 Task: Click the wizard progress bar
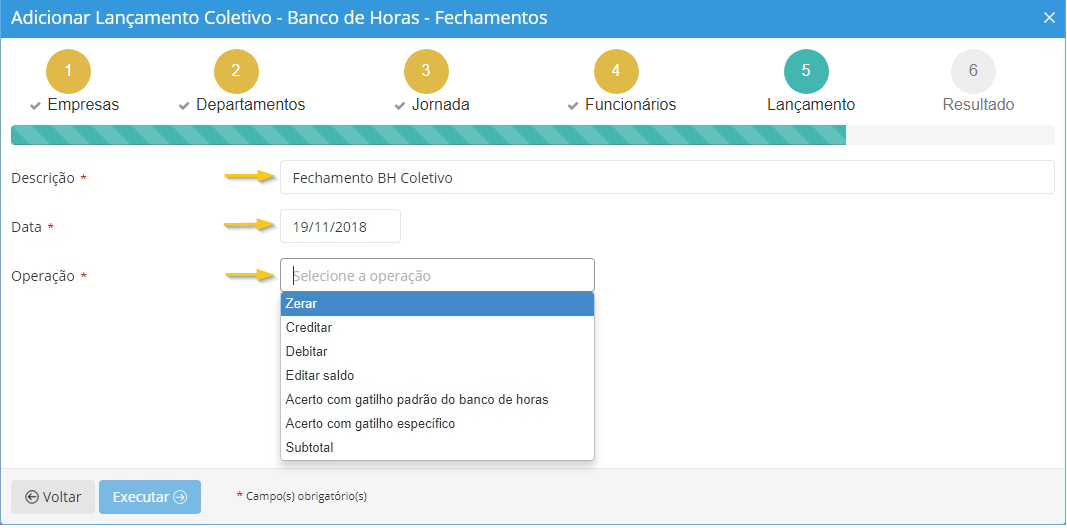pos(532,135)
